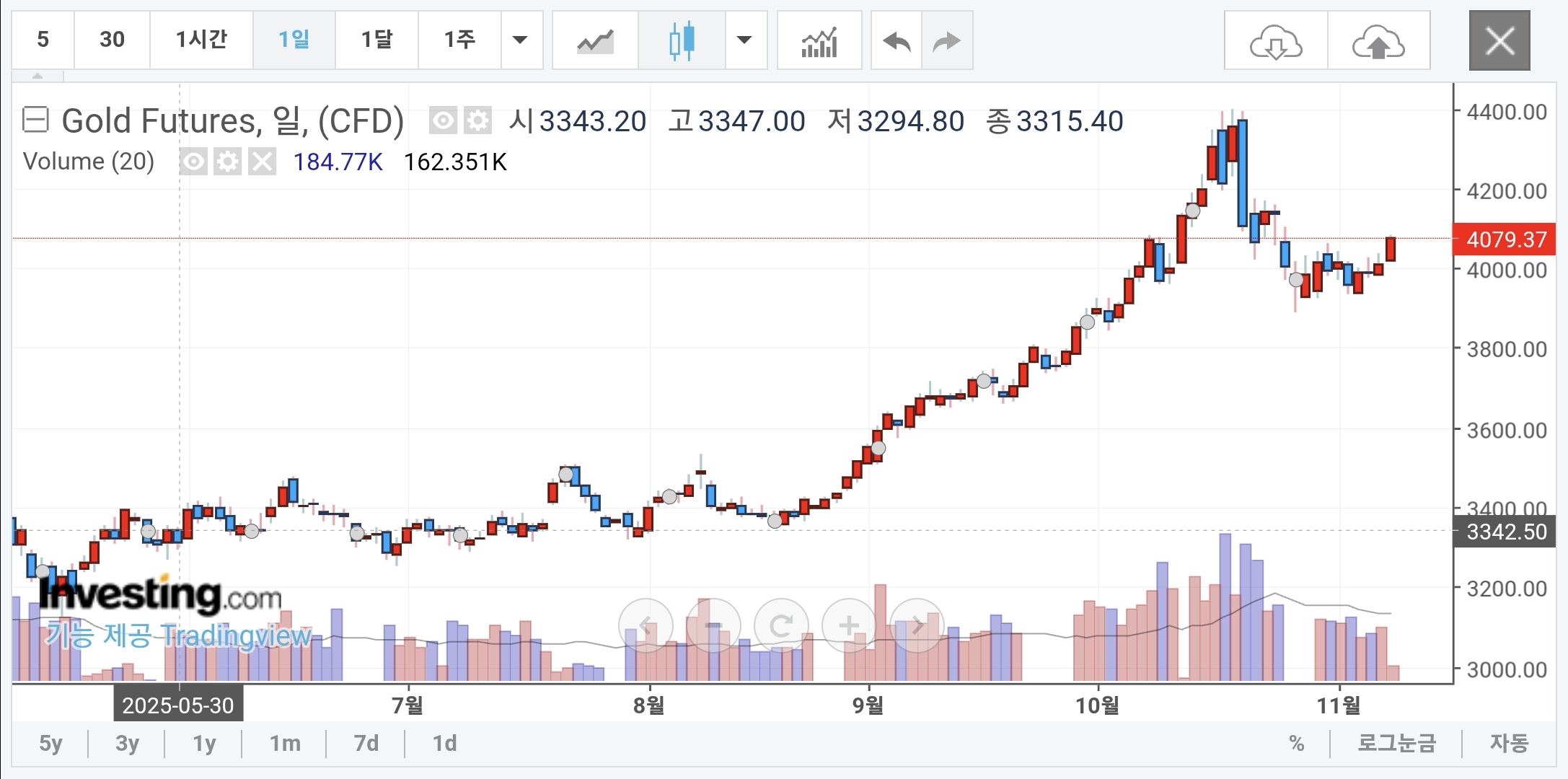The width and height of the screenshot is (1568, 779).
Task: Switch interval to 1시간
Action: pos(201,40)
